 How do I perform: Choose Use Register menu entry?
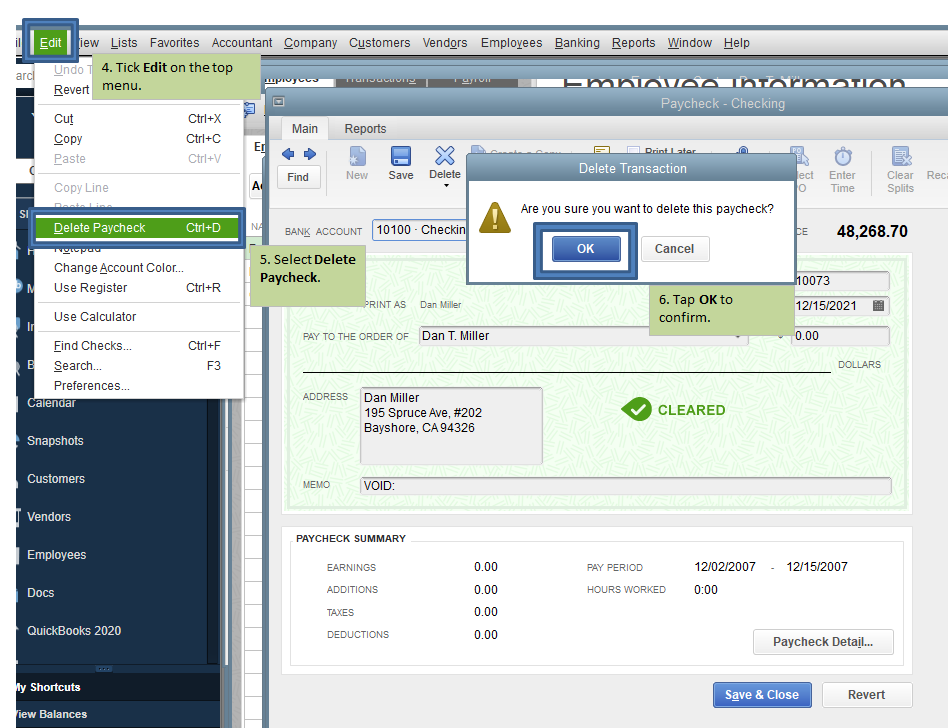pos(137,288)
